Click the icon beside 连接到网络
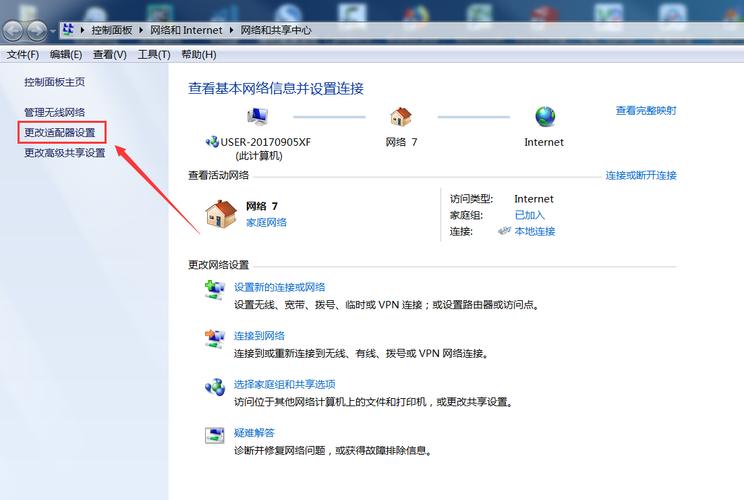Image resolution: width=744 pixels, height=500 pixels. [x=214, y=339]
